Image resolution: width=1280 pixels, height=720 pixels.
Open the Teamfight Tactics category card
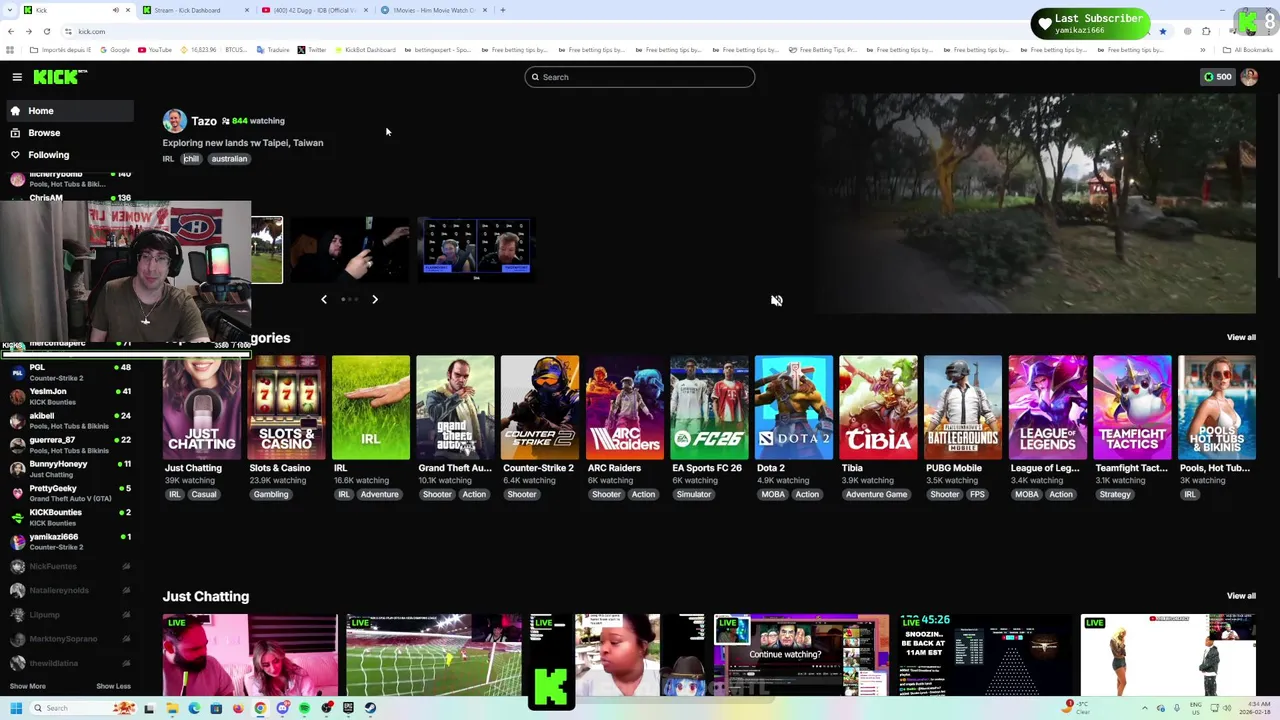coord(1131,408)
